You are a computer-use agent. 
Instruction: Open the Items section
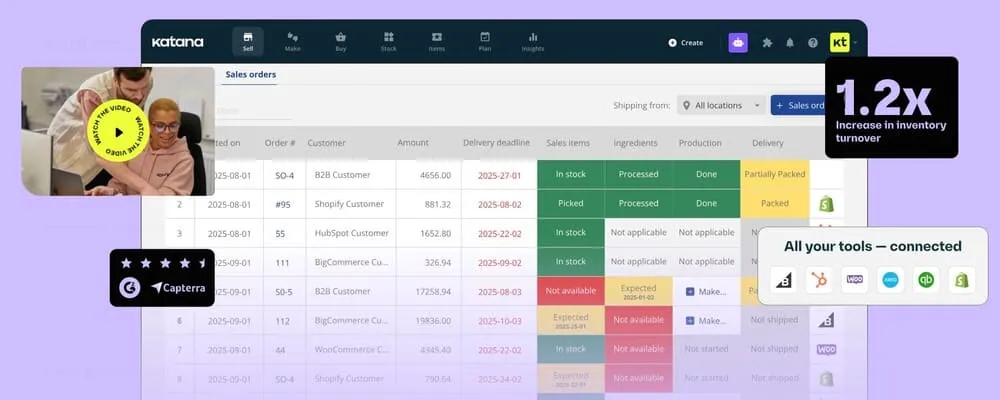436,41
